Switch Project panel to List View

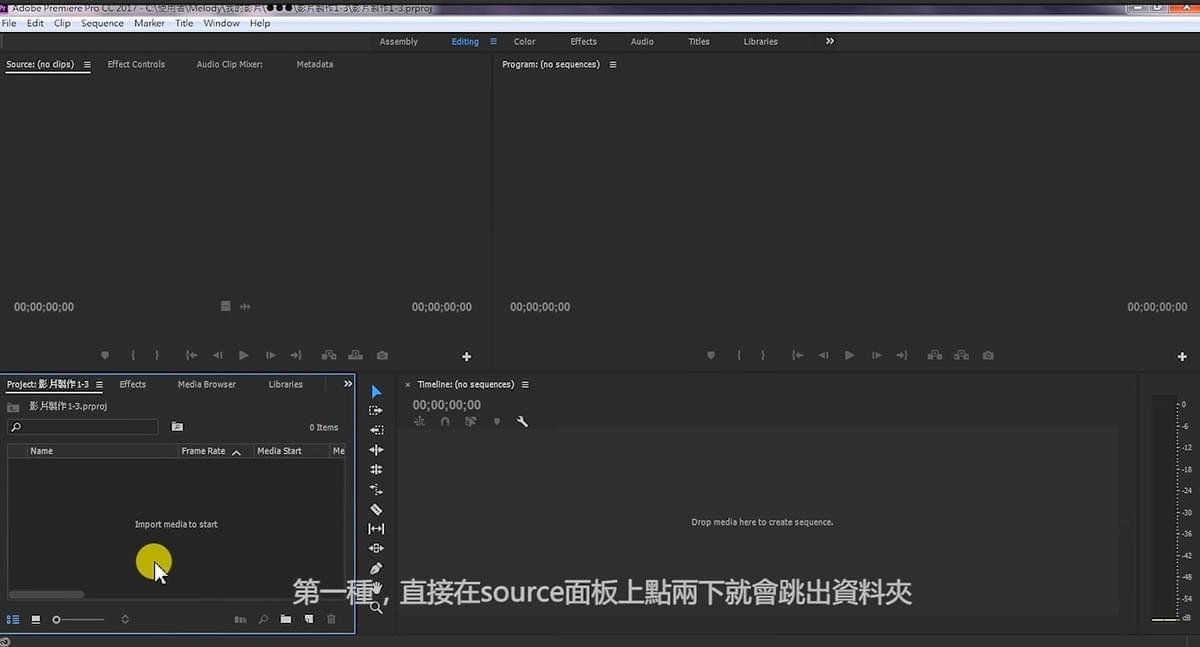(13, 620)
